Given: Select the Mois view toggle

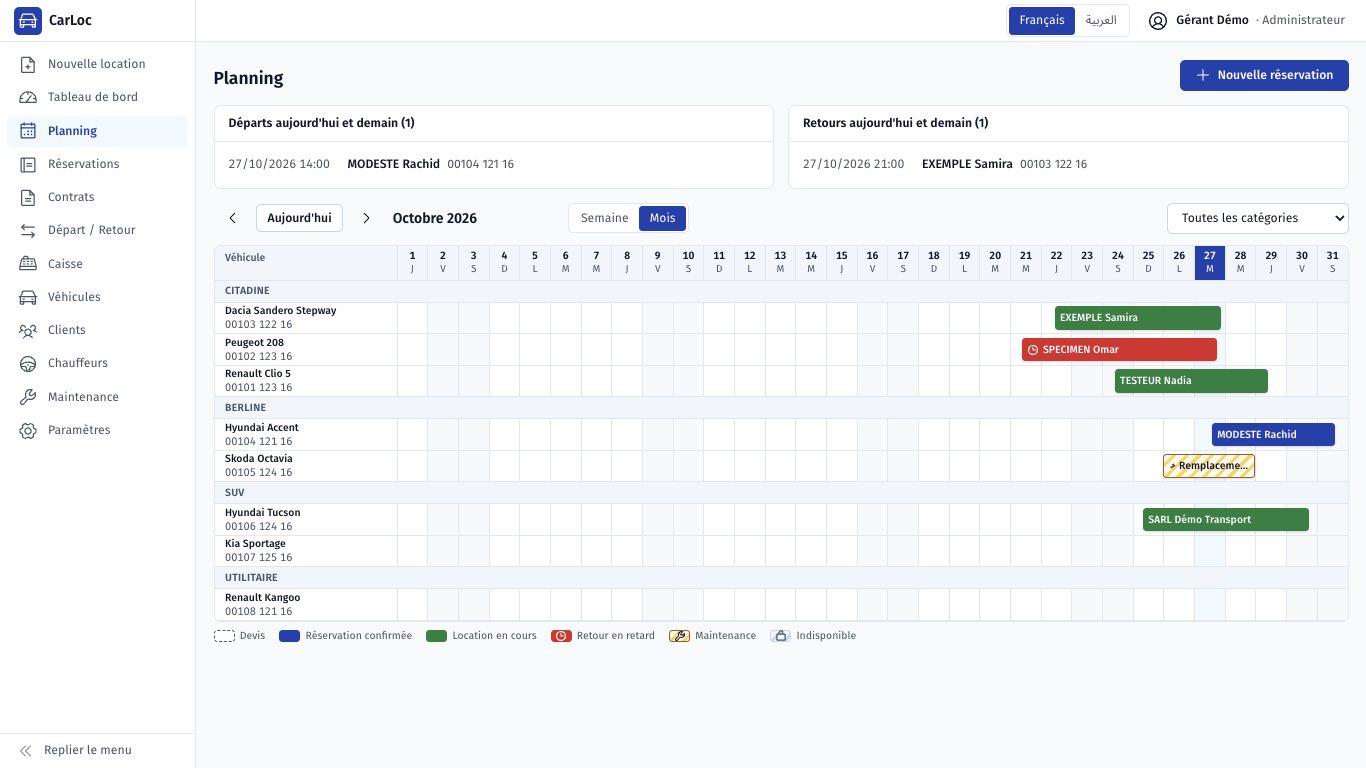Looking at the screenshot, I should (x=662, y=218).
